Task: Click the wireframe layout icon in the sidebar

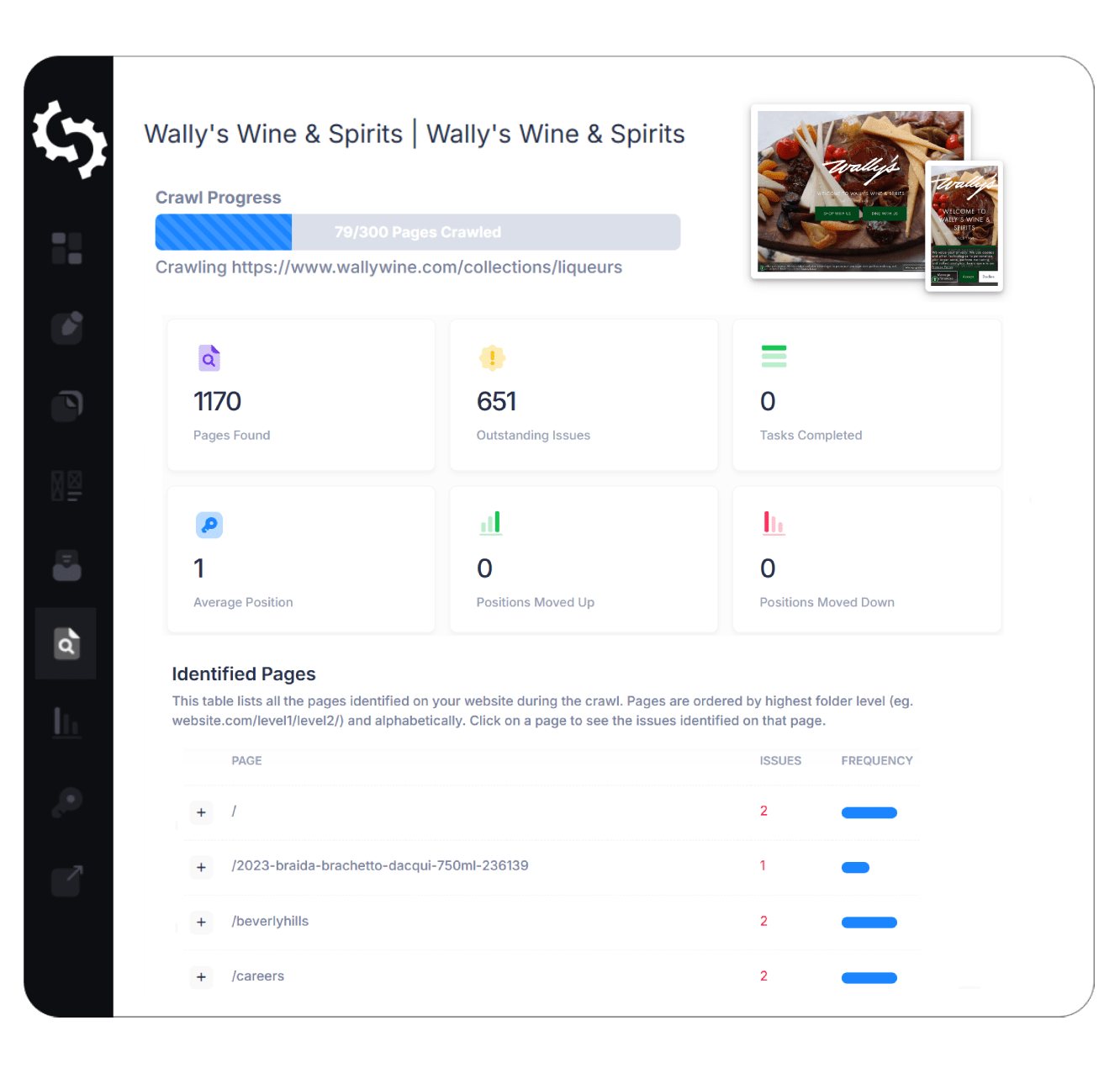Action: click(x=66, y=485)
